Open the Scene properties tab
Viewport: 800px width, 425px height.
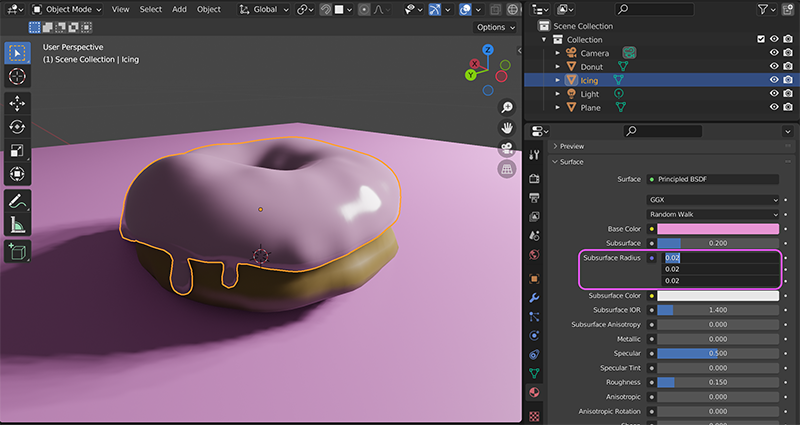pos(534,235)
